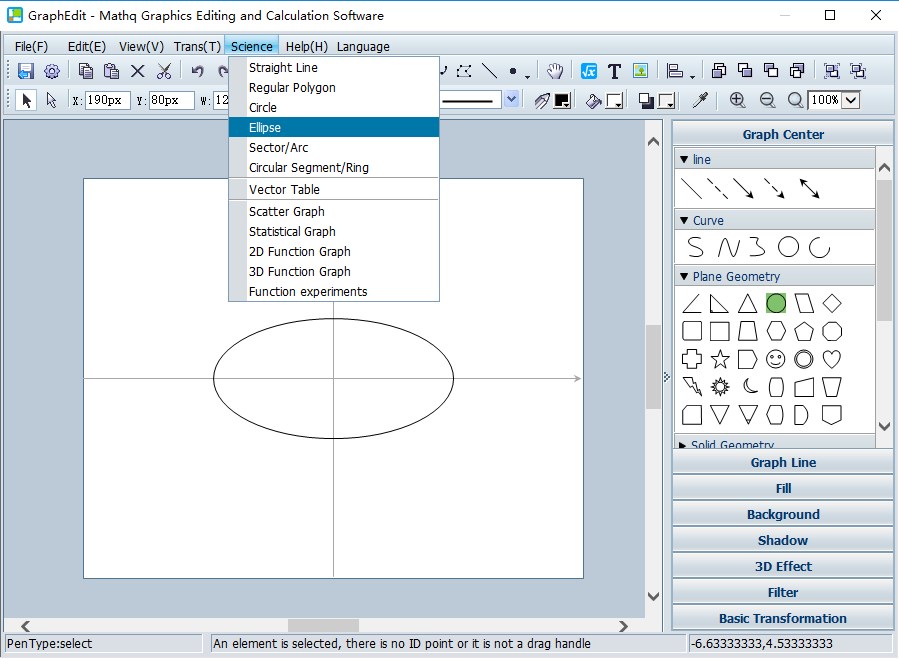
Task: Pick the heart shape in Plane Geometry
Action: pos(831,360)
